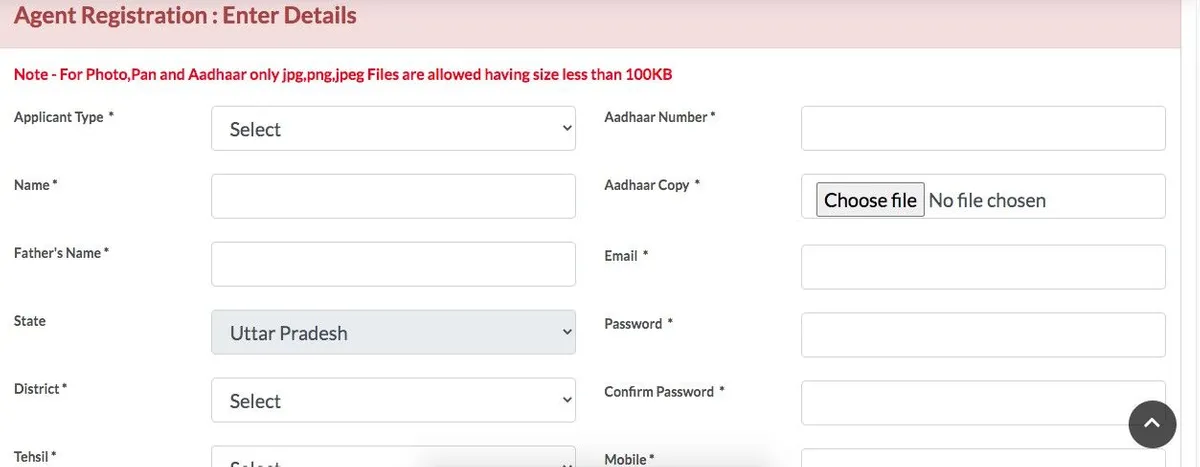Select the Aadhaar Number input box
The height and width of the screenshot is (467, 1200).
[983, 129]
